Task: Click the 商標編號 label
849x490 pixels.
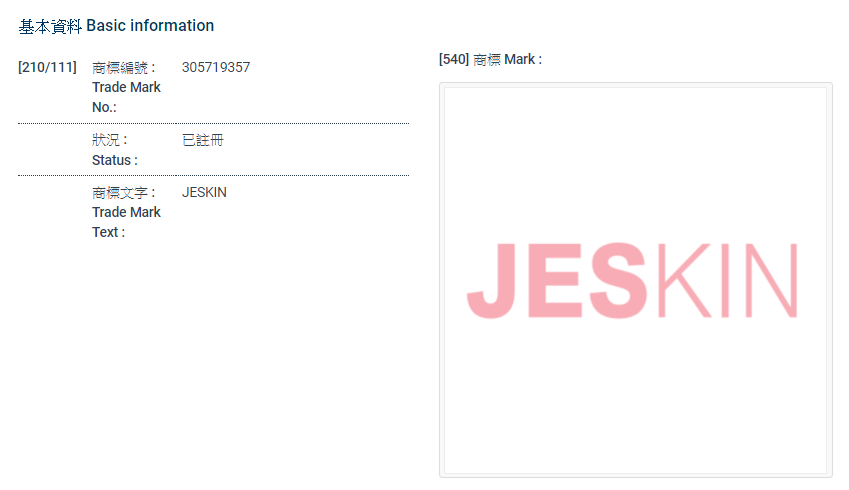Action: [123, 68]
